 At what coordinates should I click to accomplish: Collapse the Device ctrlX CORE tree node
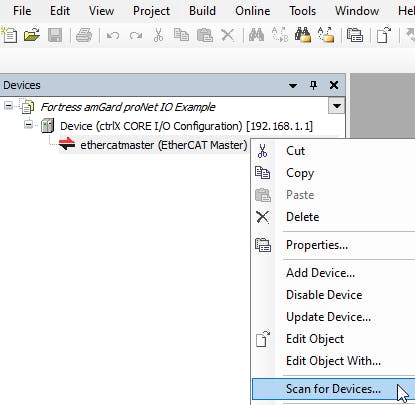pos(29,125)
